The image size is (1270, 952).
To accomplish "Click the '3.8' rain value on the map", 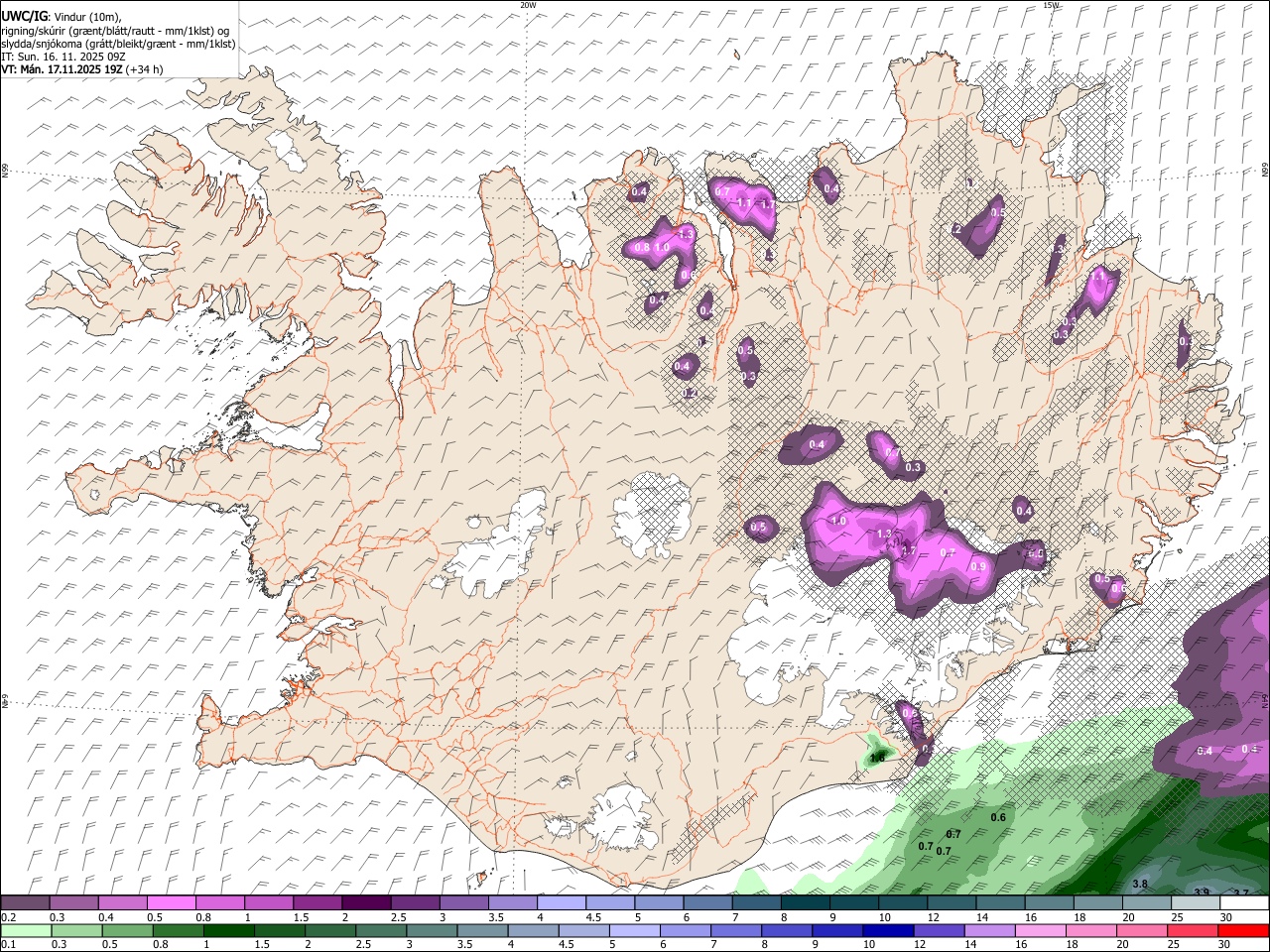I will click(x=1140, y=884).
